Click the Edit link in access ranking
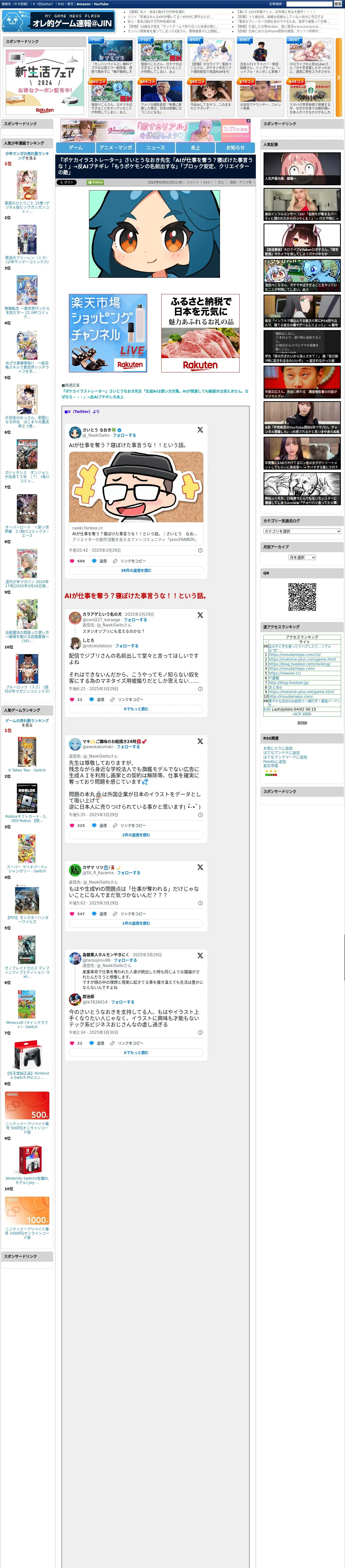This screenshot has height=1568, width=345. pos(267,709)
